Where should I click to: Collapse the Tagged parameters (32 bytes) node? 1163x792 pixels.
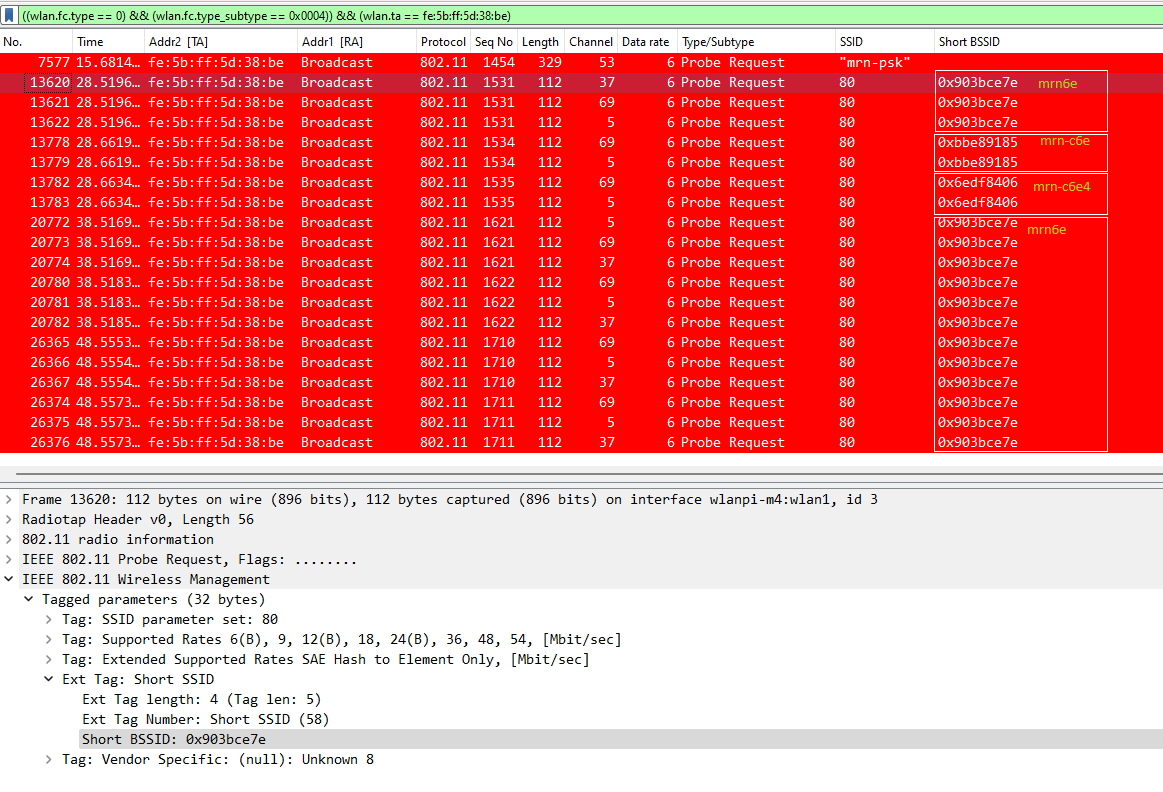30,599
